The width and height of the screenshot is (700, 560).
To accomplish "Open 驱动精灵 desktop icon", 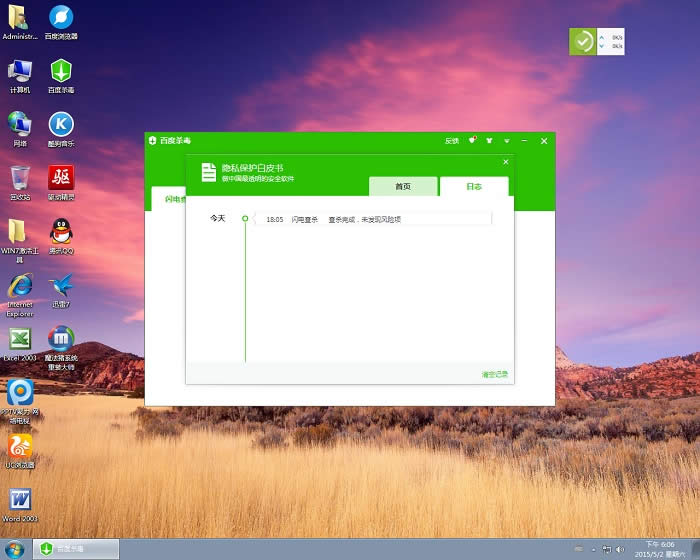I will (x=62, y=180).
